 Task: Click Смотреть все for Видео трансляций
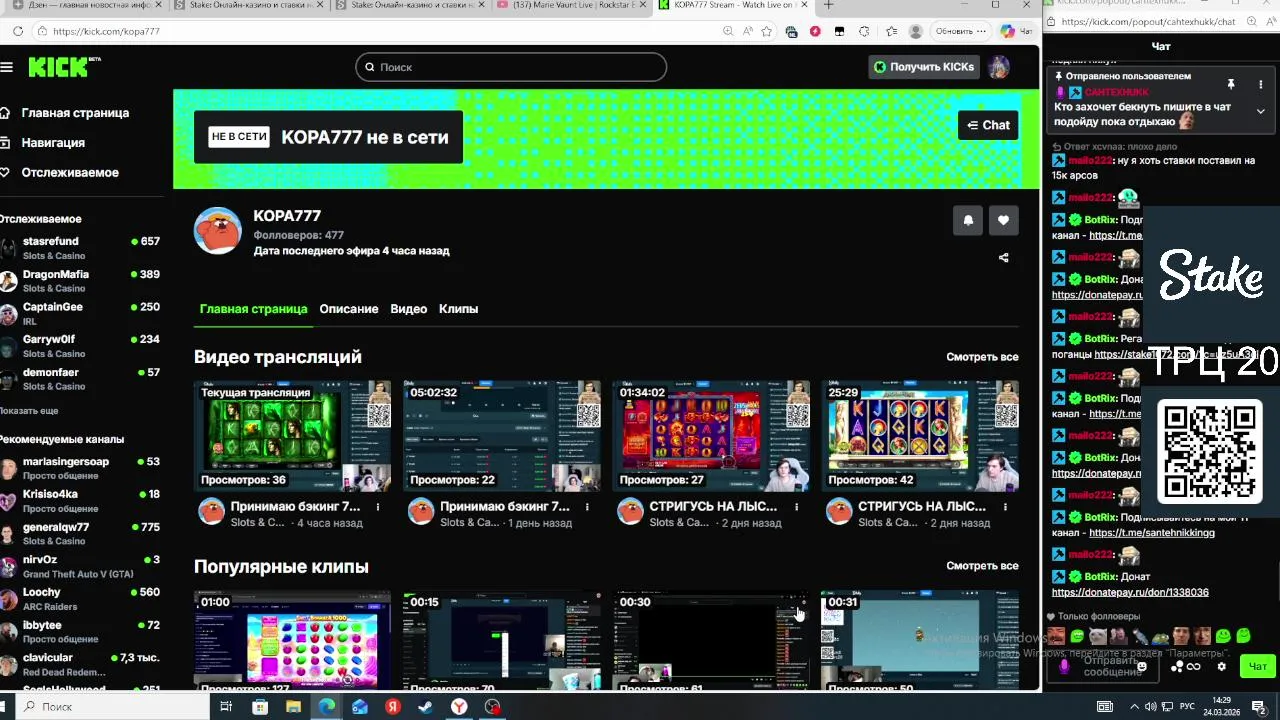982,357
